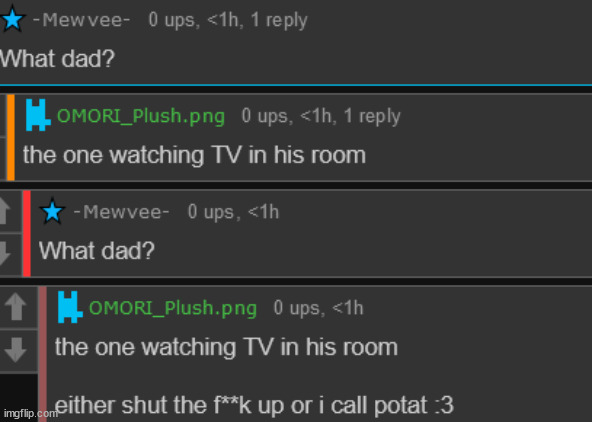The height and width of the screenshot is (422, 592).
Task: Click the "either shut the f**k up" comment text
Action: point(254,405)
